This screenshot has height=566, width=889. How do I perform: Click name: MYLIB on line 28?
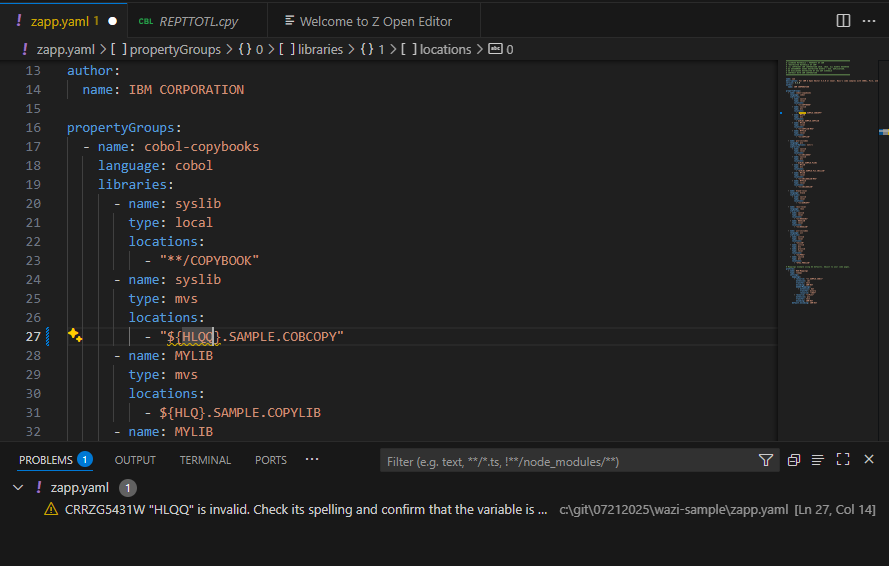coord(171,356)
